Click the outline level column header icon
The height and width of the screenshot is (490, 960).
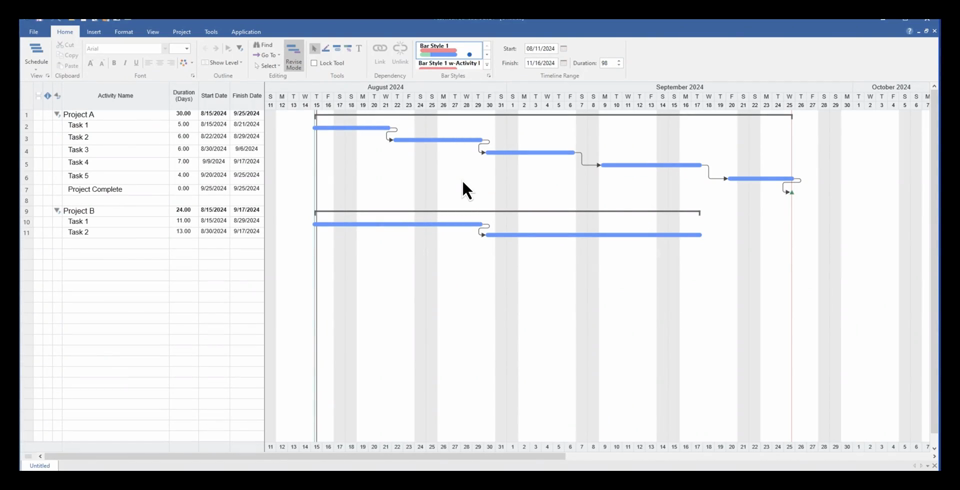[58, 96]
